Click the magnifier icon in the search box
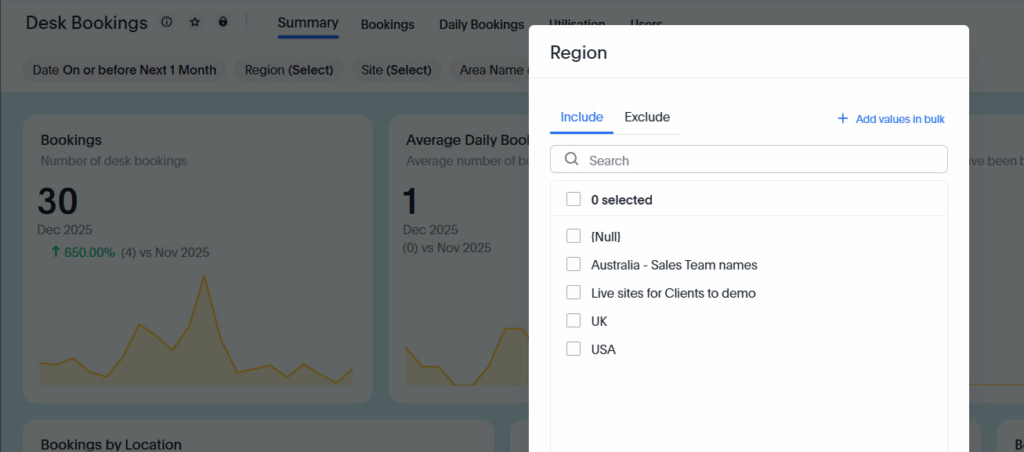The width and height of the screenshot is (1024, 452). (572, 159)
